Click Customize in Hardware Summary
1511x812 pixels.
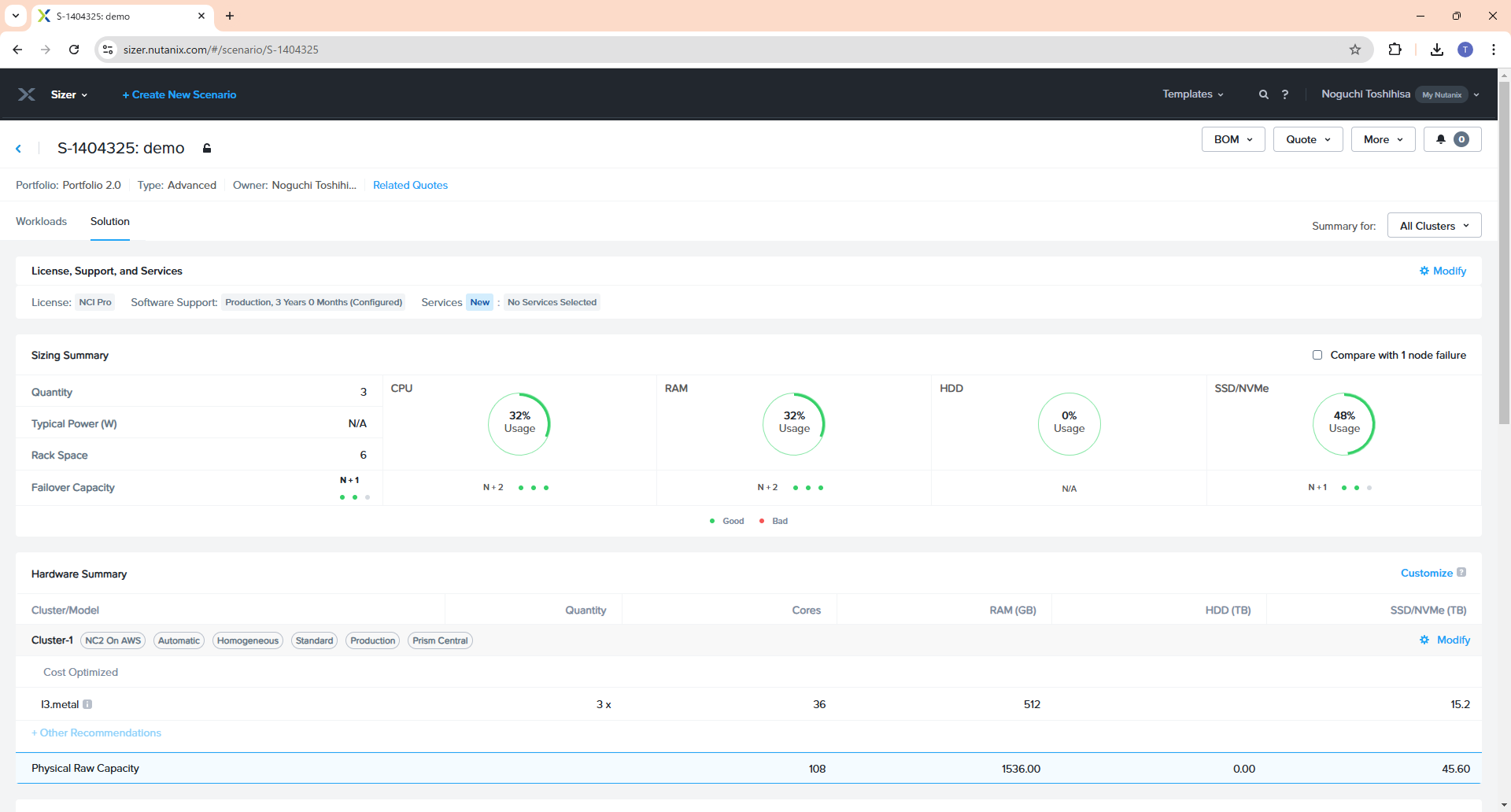(x=1426, y=573)
